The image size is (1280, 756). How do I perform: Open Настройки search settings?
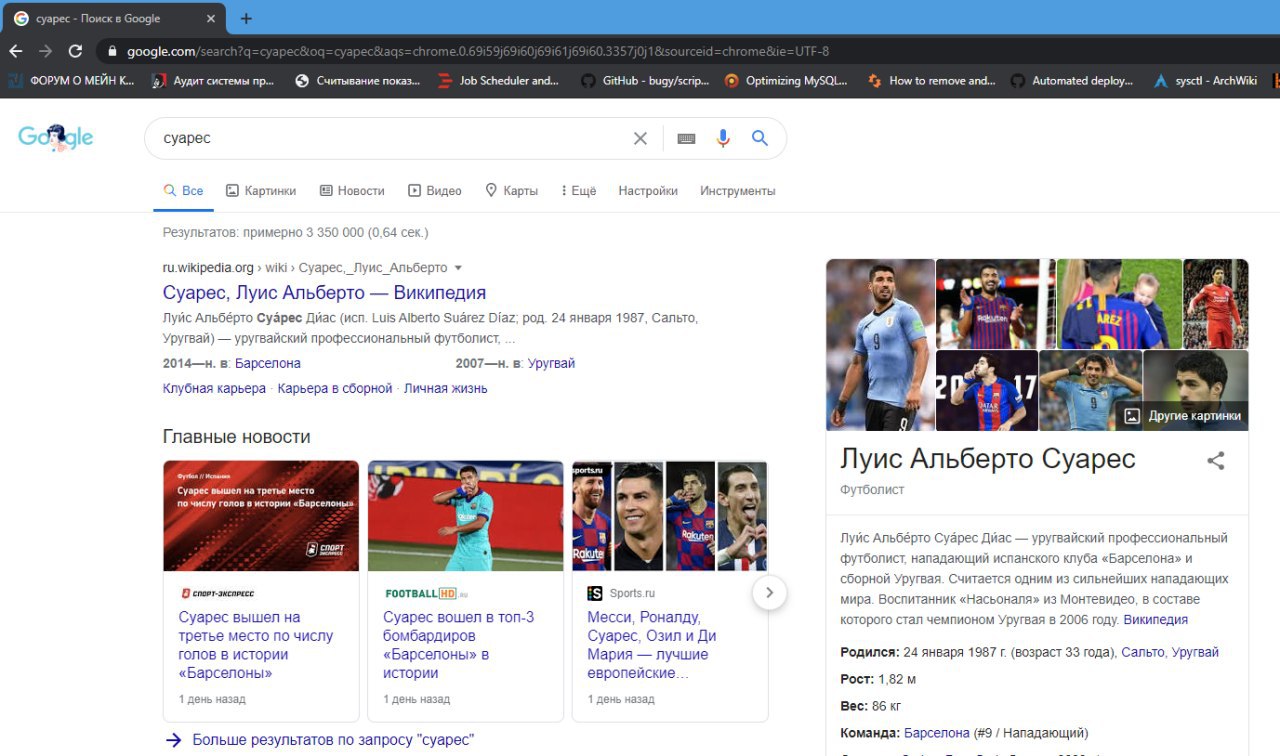(648, 191)
